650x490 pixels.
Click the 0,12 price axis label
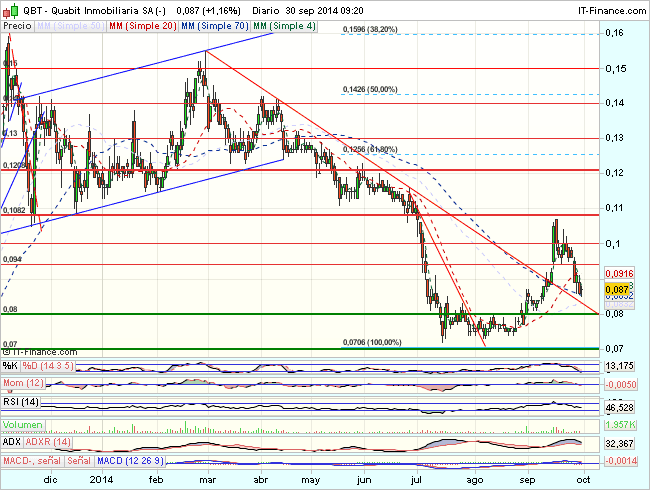(614, 172)
